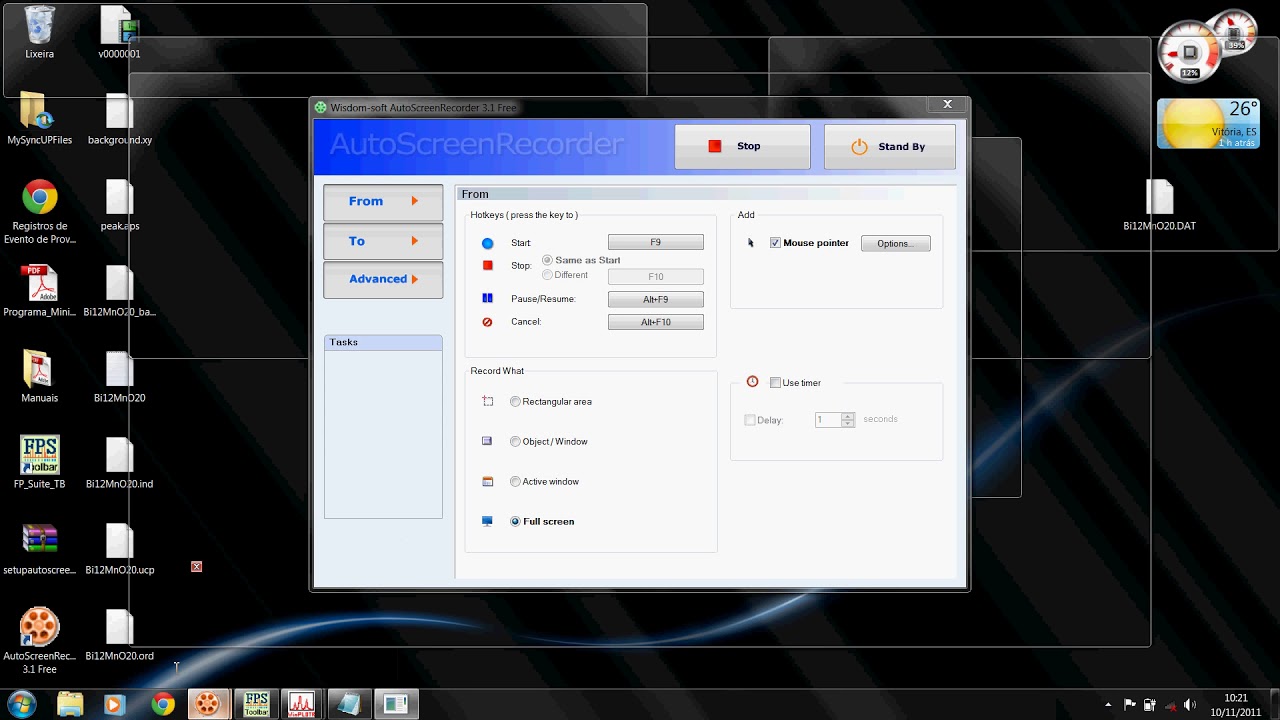Click the delay seconds spinner arrows
This screenshot has width=1280, height=720.
[x=848, y=420]
